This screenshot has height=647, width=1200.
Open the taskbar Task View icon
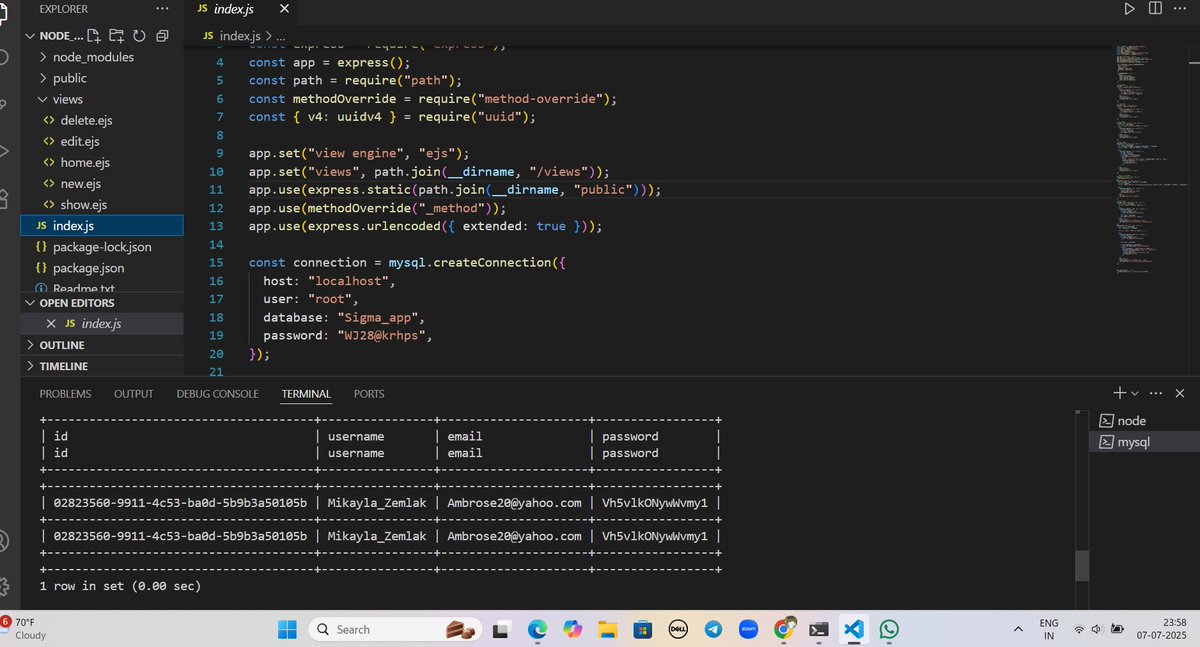click(502, 629)
